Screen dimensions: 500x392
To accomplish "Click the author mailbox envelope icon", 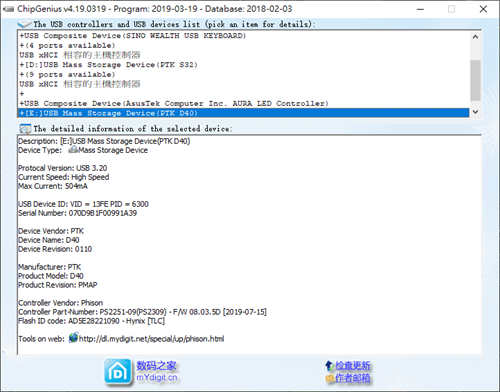I will [x=330, y=378].
